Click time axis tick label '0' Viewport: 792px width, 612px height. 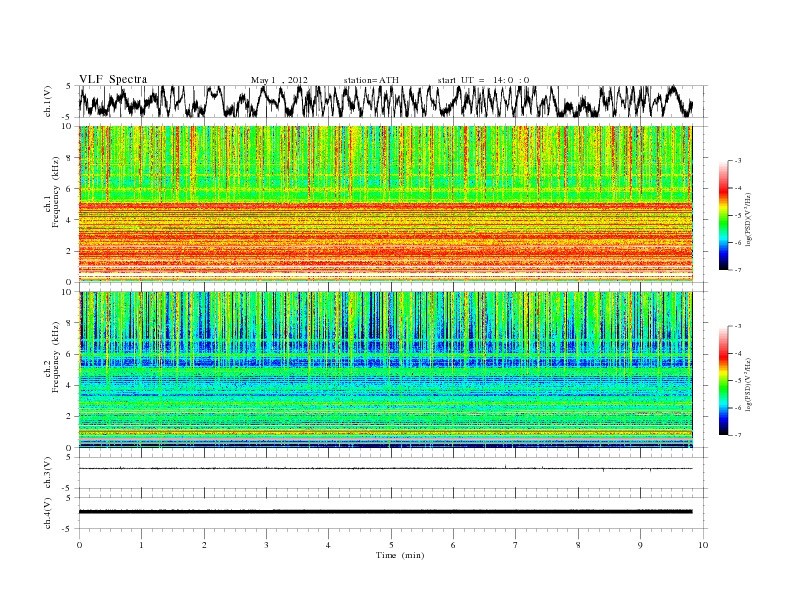[79, 545]
